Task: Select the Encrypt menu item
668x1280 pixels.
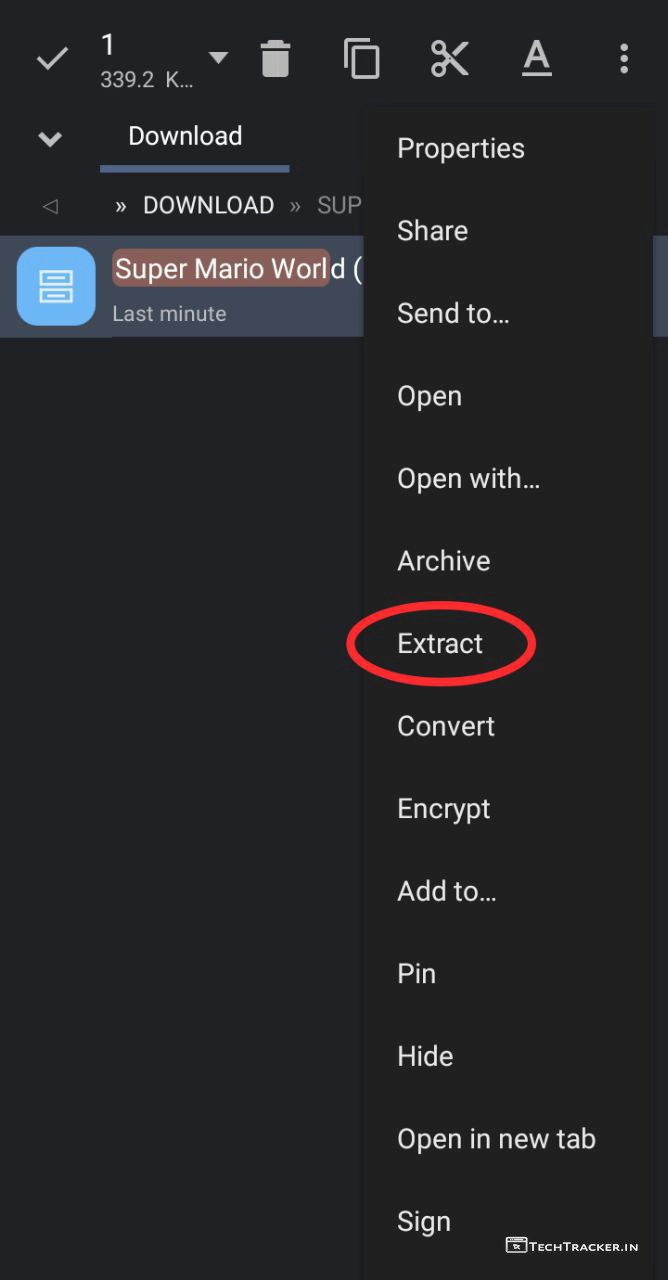Action: coord(444,809)
